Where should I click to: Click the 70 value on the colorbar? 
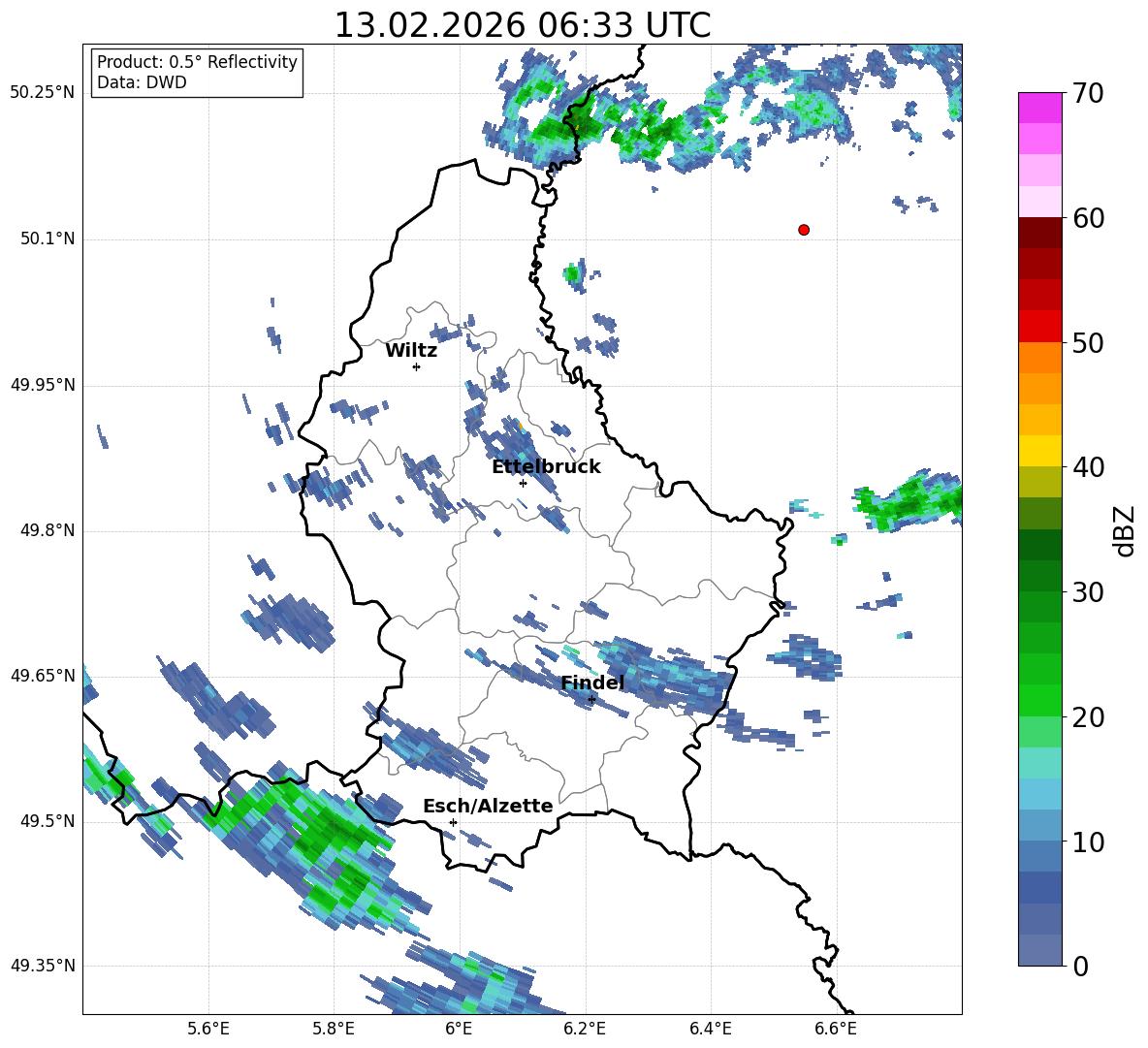pos(1088,94)
